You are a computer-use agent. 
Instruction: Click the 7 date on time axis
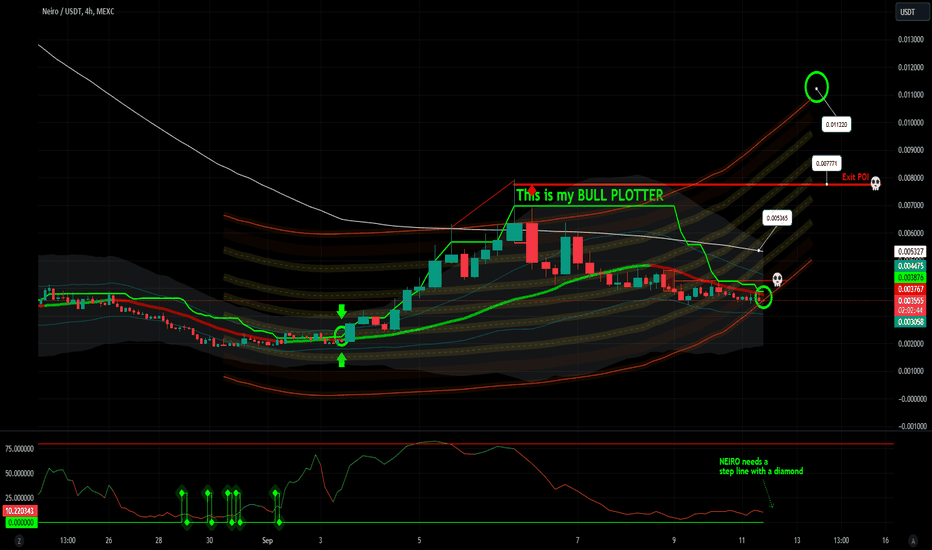tap(577, 540)
